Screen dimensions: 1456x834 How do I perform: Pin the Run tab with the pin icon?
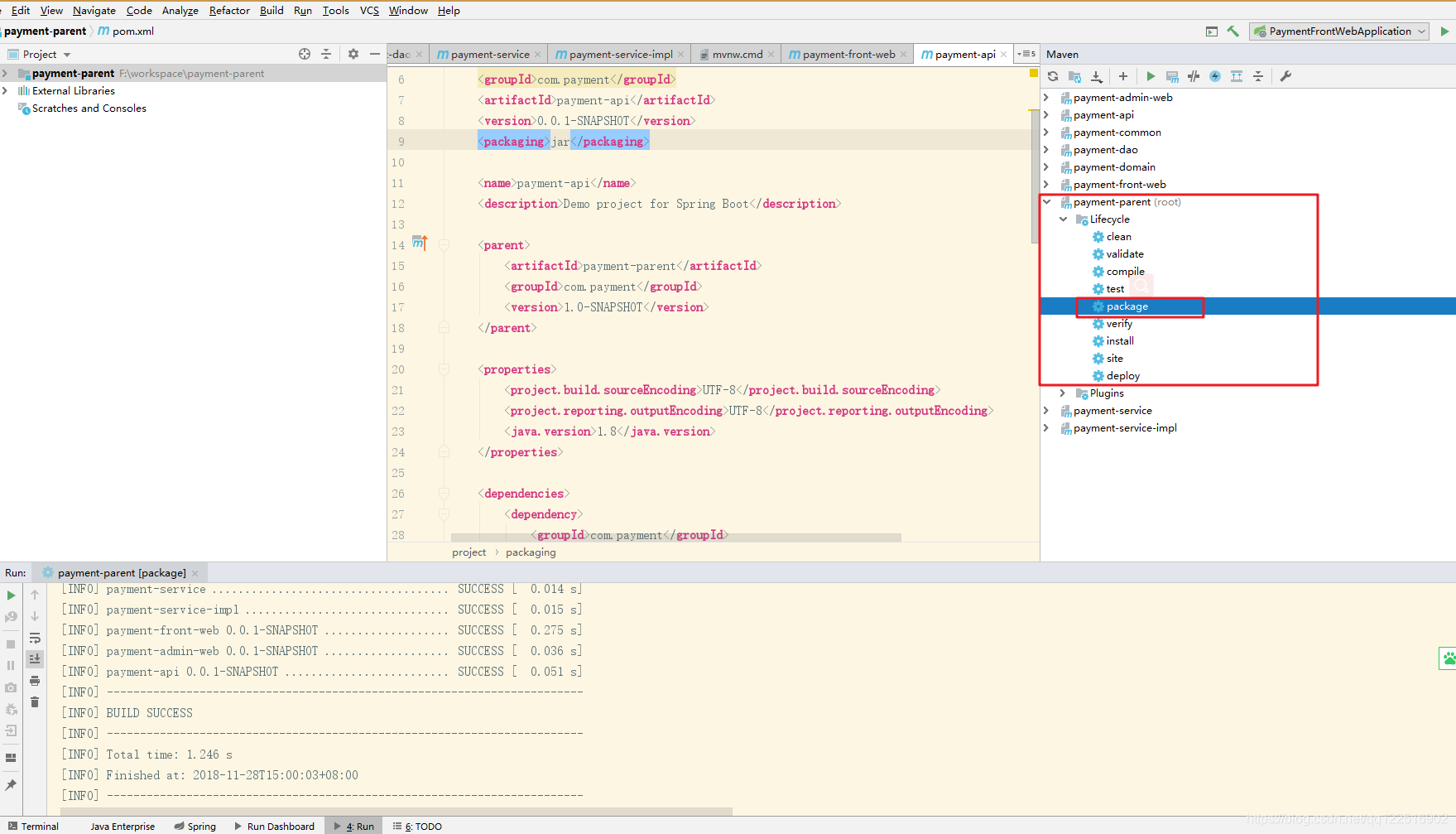[x=11, y=785]
